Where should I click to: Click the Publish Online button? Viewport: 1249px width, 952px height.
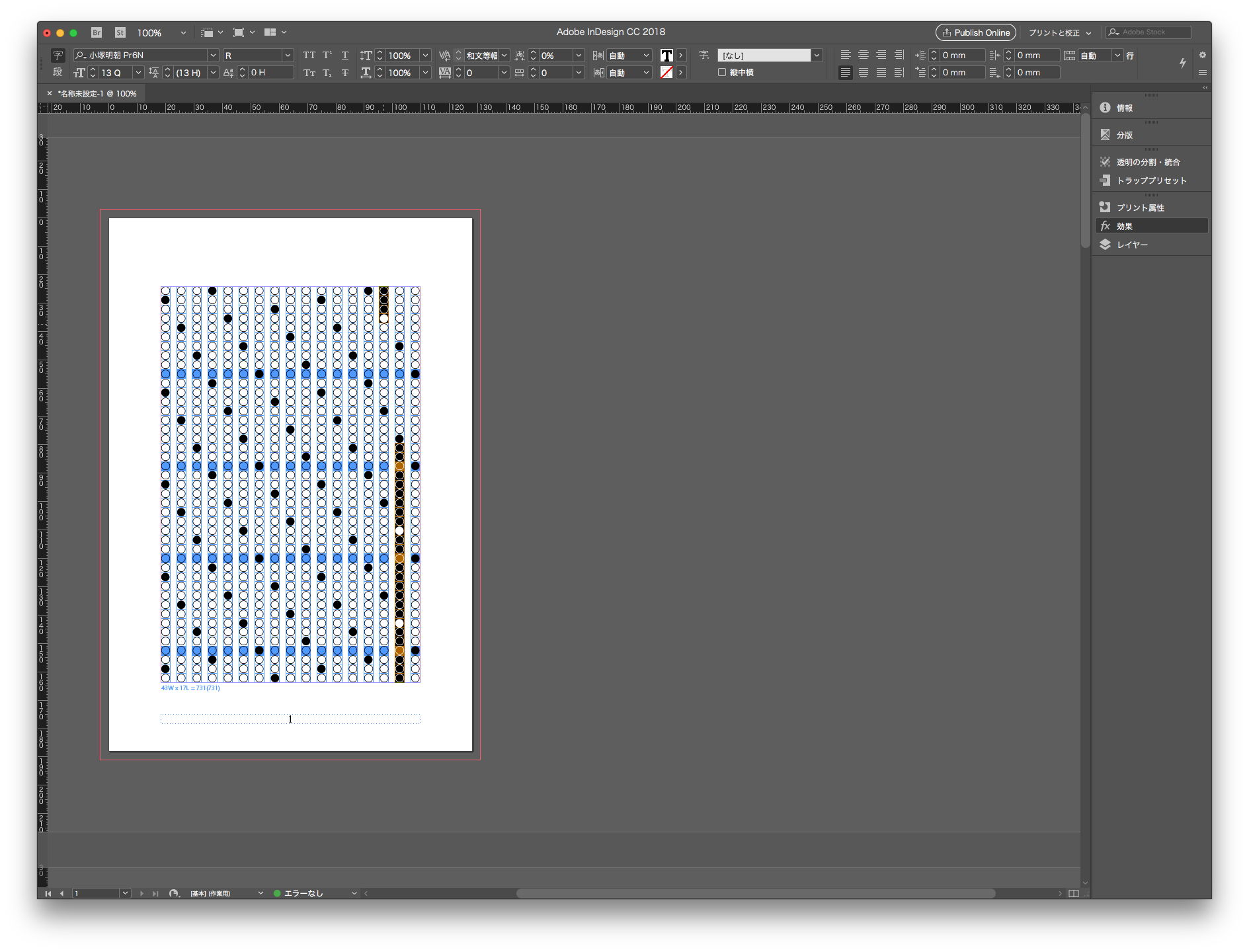[976, 32]
